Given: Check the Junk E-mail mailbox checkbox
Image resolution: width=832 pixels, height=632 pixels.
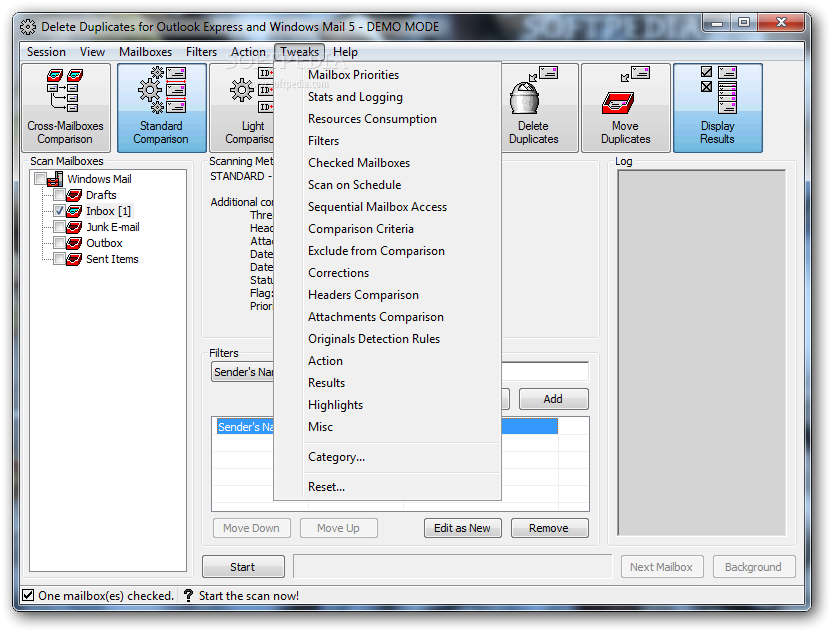Looking at the screenshot, I should 59,227.
